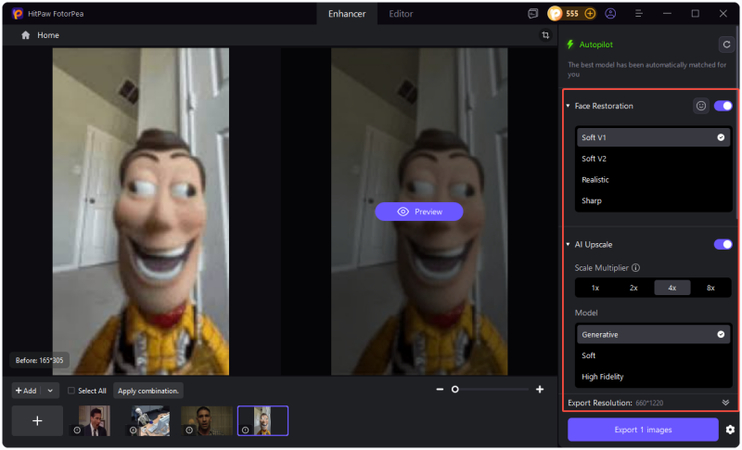Screen dimensions: 742x450
Task: Expand the Export Resolution double chevron
Action: coord(725,403)
